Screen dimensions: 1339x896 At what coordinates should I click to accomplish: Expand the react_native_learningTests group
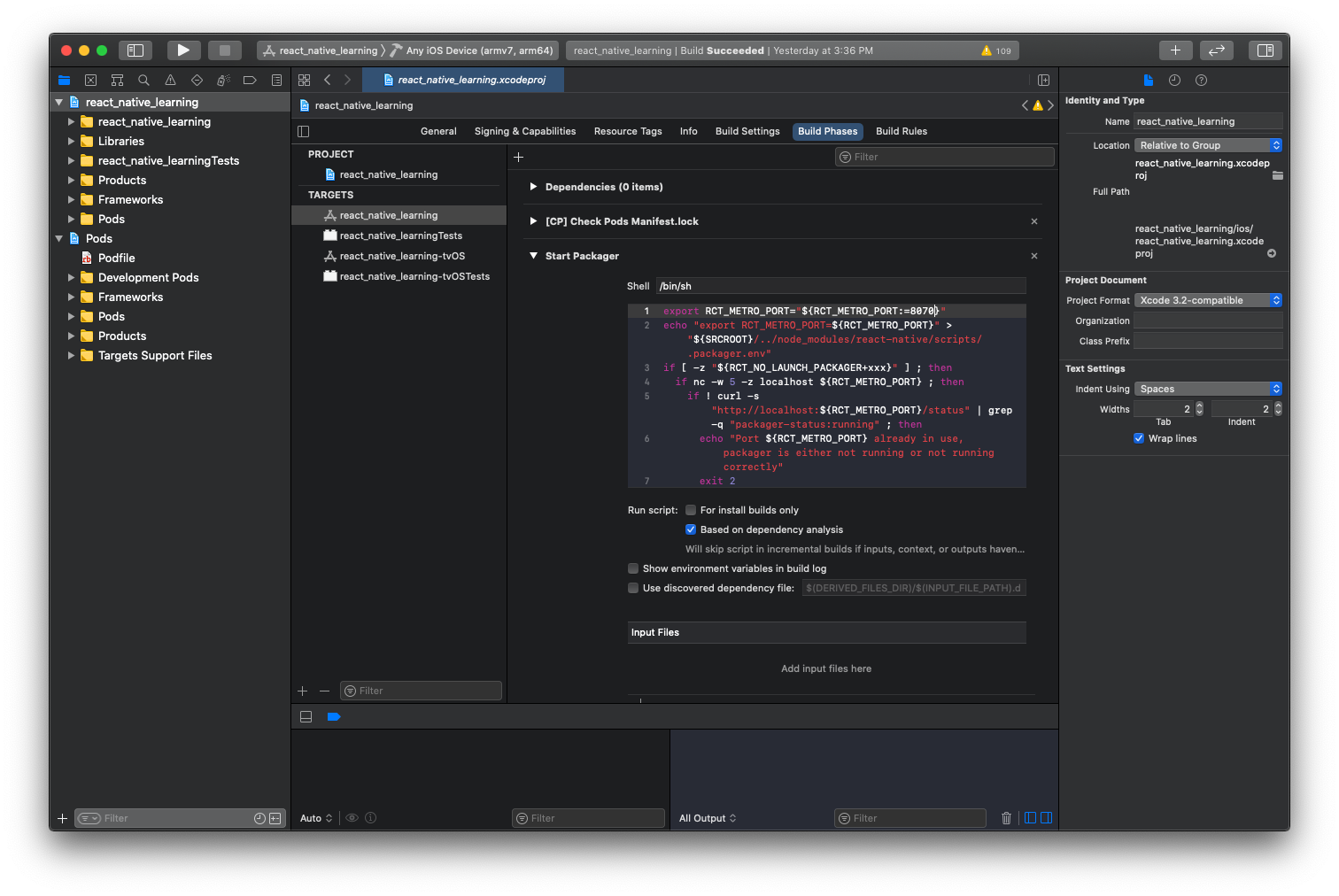[x=71, y=160]
